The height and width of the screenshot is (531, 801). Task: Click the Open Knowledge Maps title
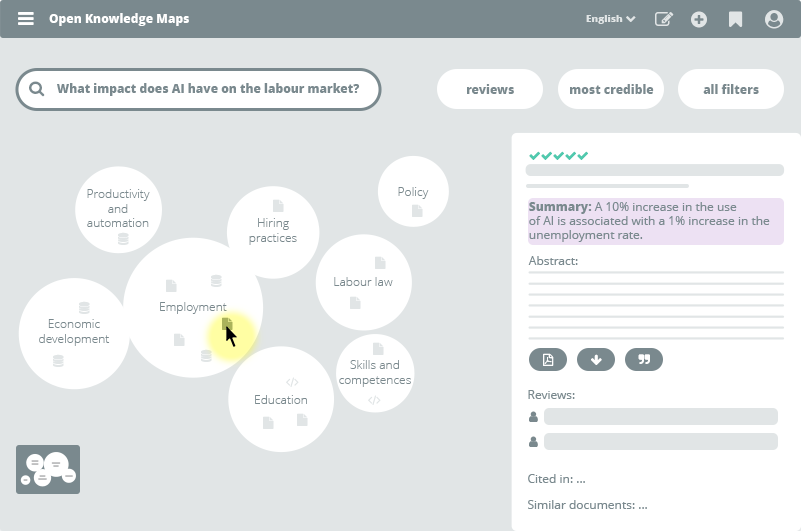point(119,19)
